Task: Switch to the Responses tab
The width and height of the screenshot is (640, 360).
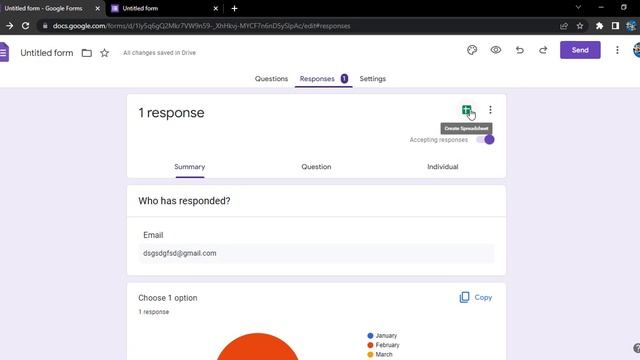Action: point(323,79)
